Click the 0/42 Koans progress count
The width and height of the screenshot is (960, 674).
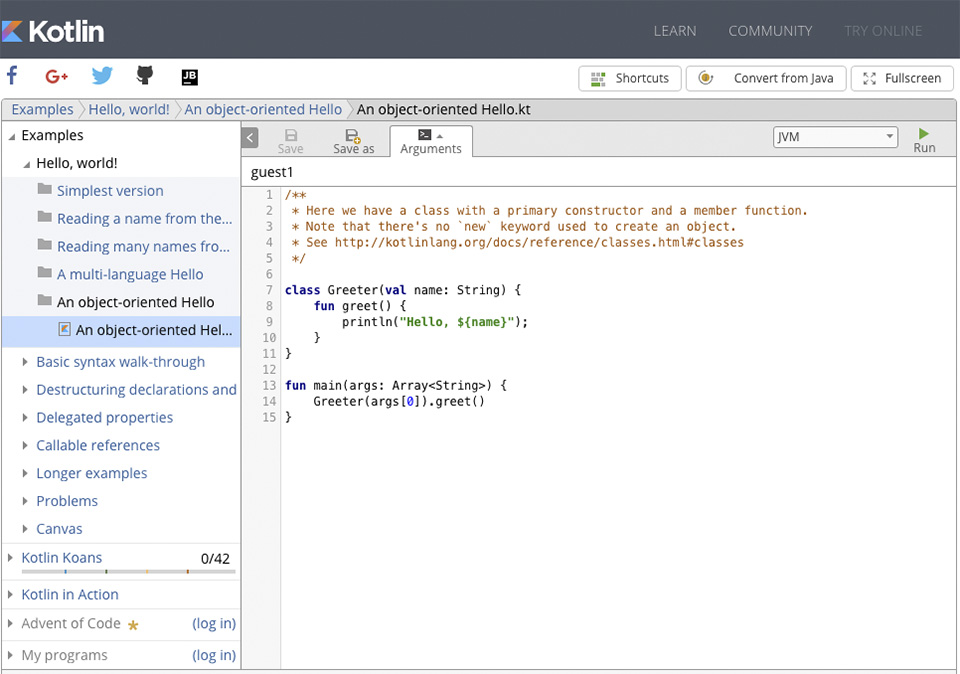tap(216, 558)
